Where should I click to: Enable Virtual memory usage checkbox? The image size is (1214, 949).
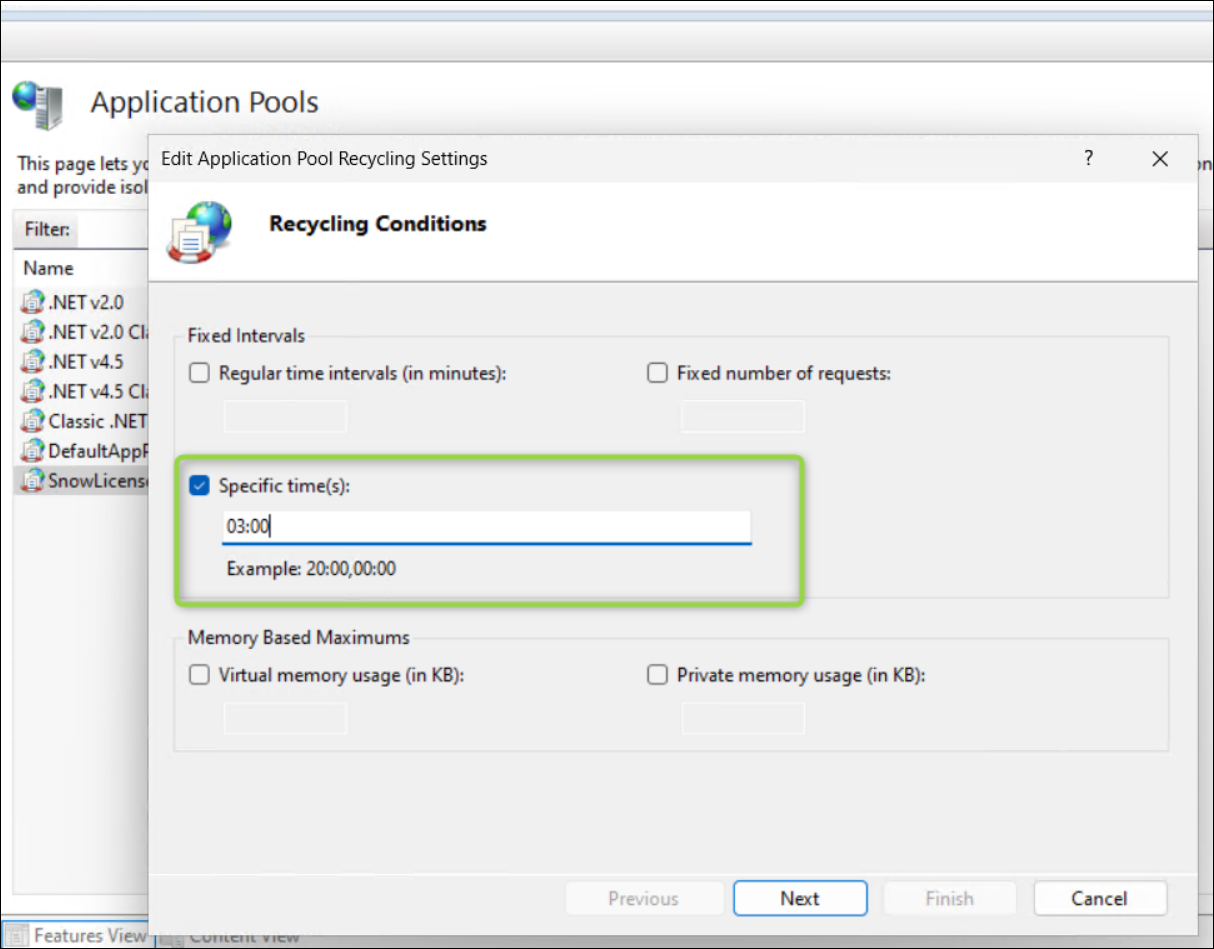[x=200, y=675]
